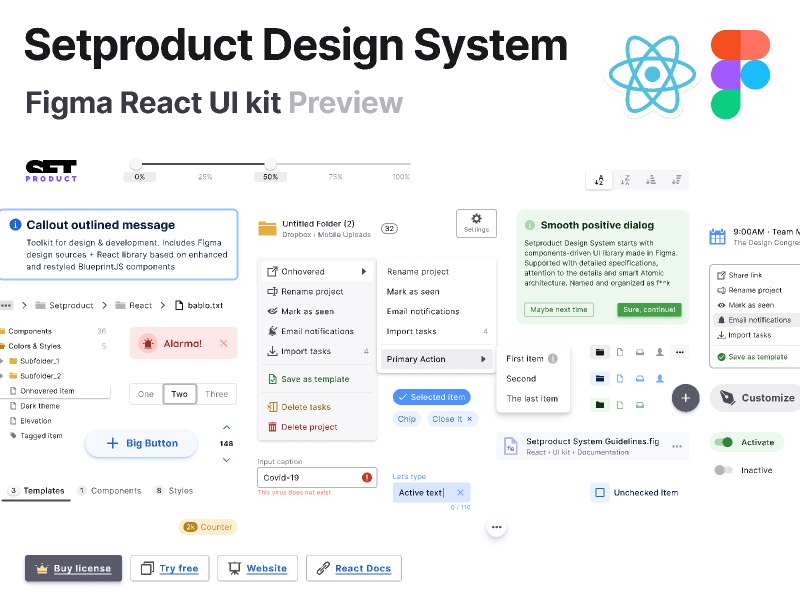Click the Big Button
Image resolution: width=800 pixels, height=600 pixels.
tap(141, 443)
